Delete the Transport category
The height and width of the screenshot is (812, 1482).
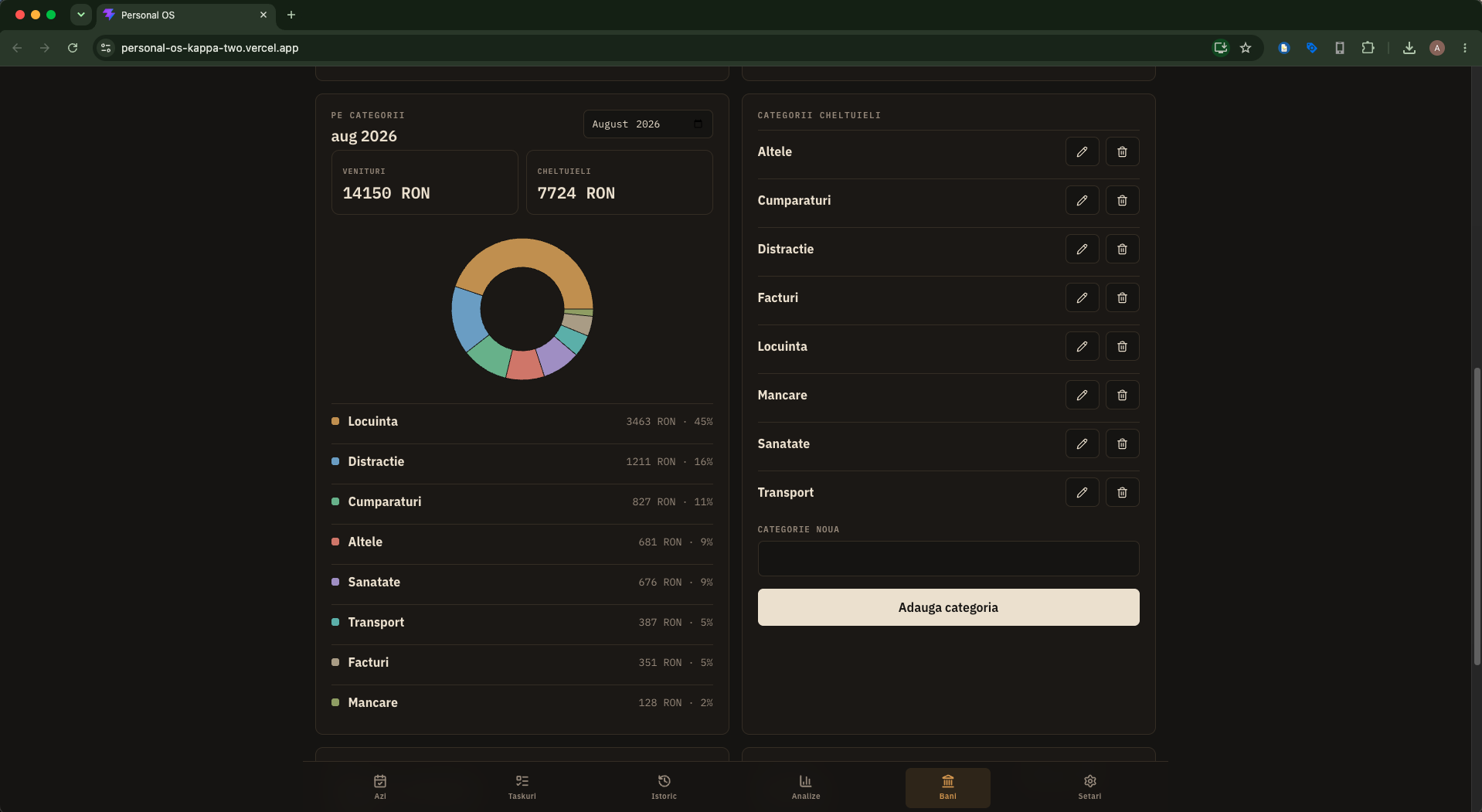(x=1122, y=492)
